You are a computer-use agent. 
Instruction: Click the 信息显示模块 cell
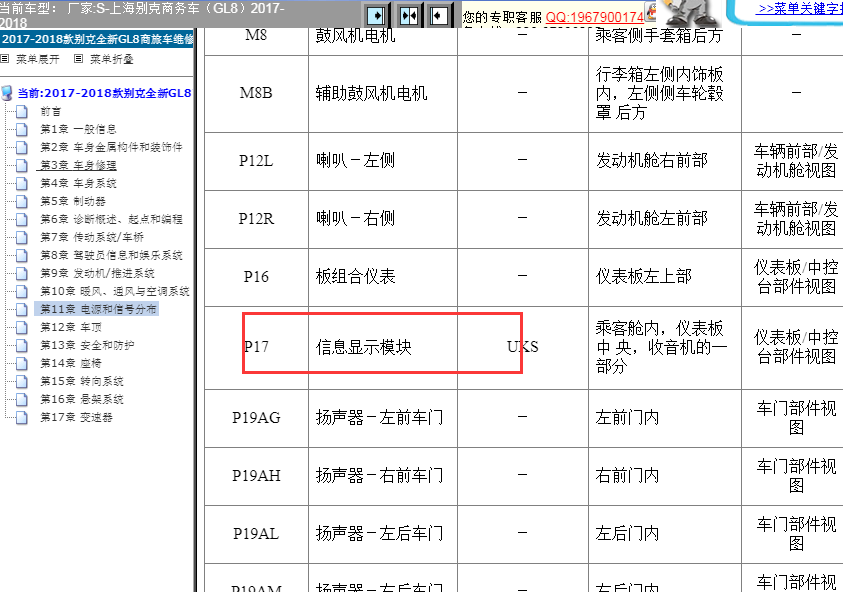pyautogui.click(x=383, y=347)
